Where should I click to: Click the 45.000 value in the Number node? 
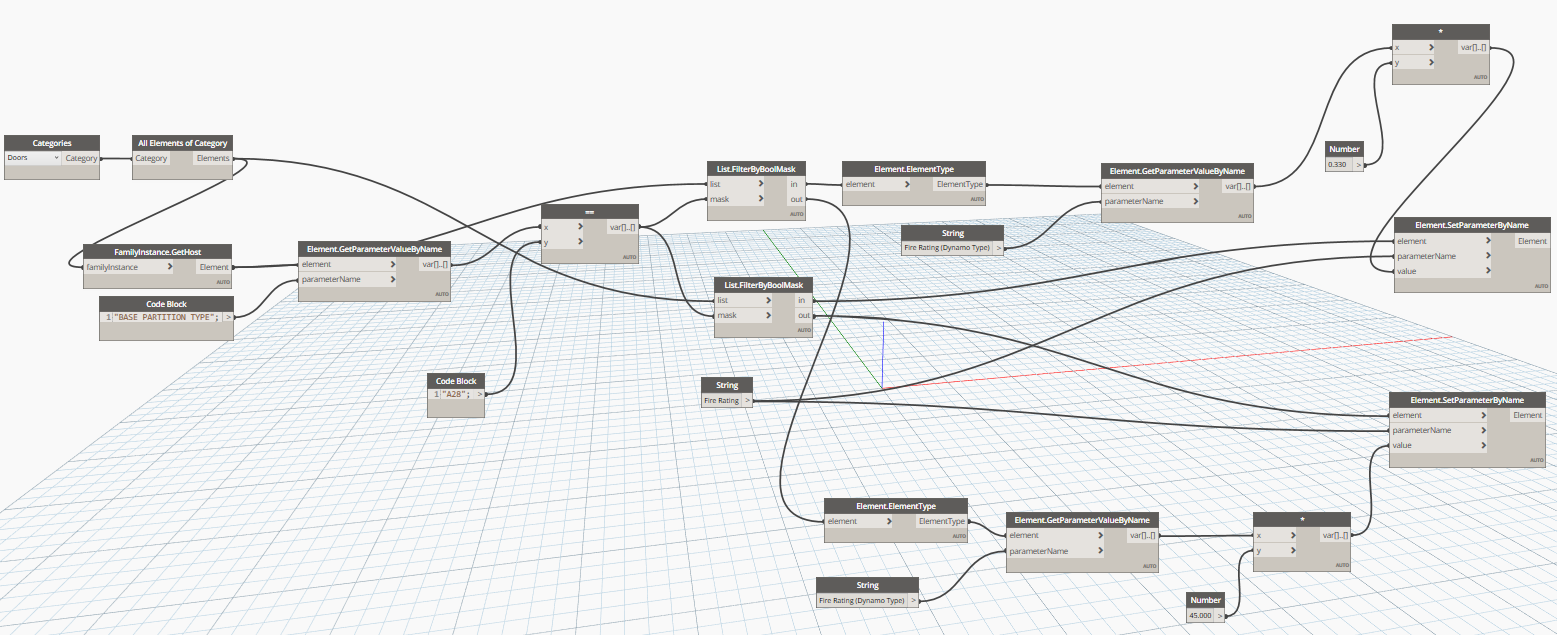point(1200,615)
